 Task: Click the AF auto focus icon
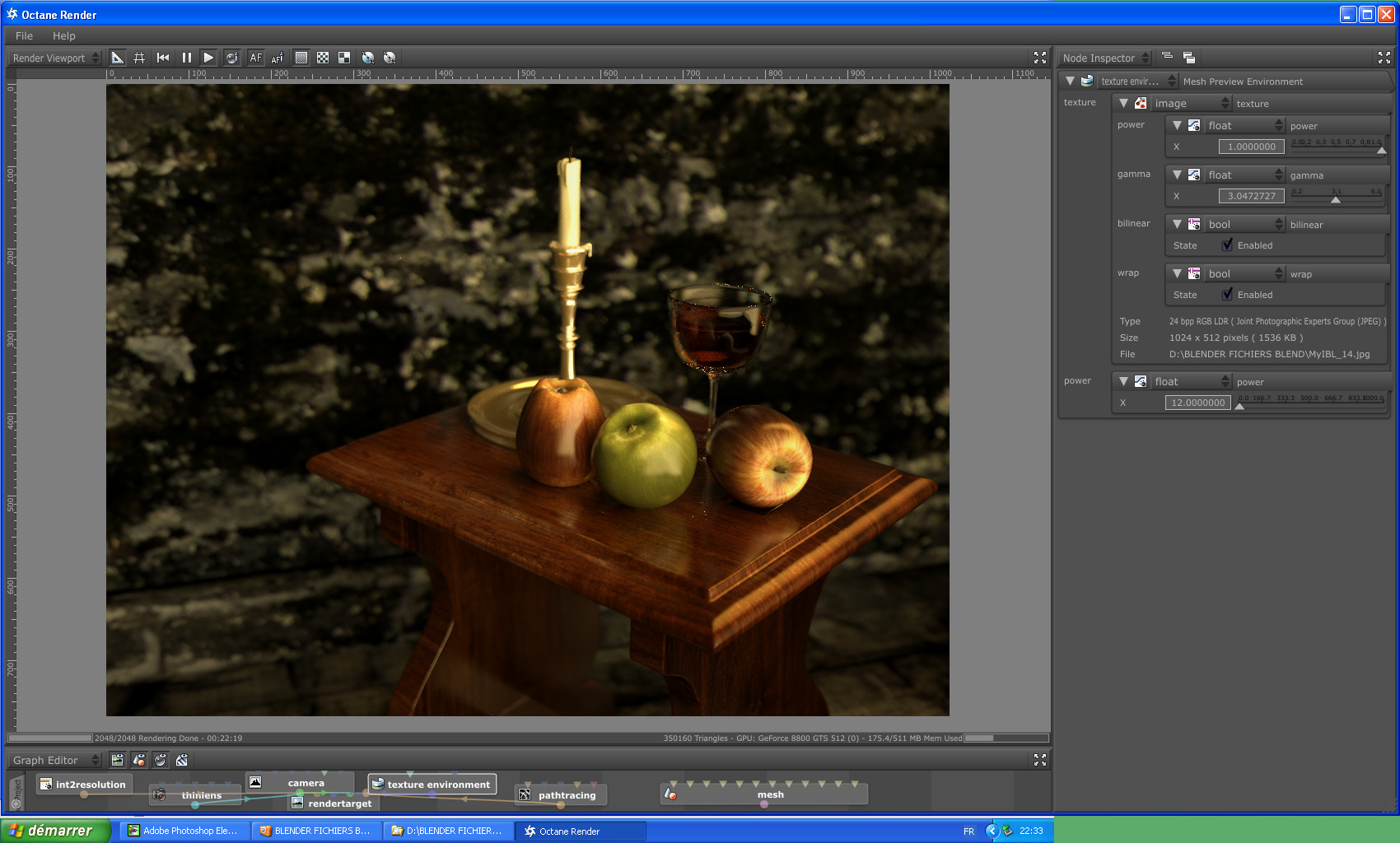click(256, 58)
